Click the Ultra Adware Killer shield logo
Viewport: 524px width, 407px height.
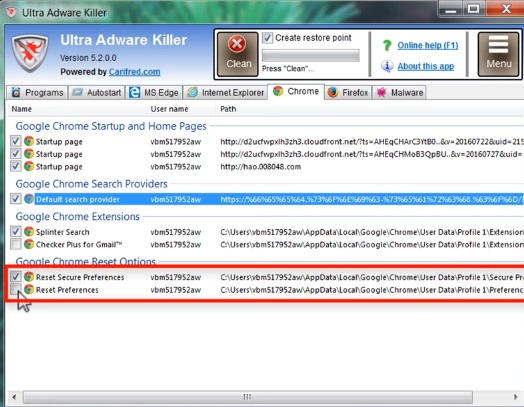pos(30,53)
